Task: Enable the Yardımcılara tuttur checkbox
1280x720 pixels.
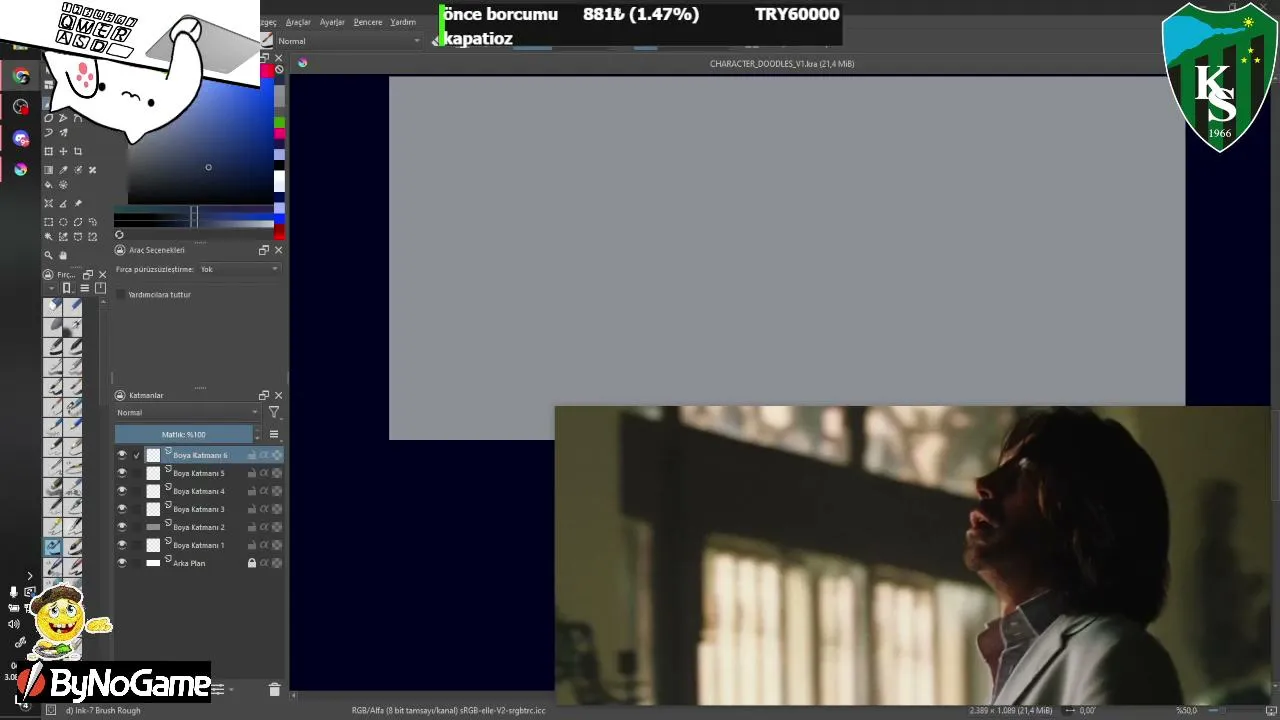Action: 121,295
